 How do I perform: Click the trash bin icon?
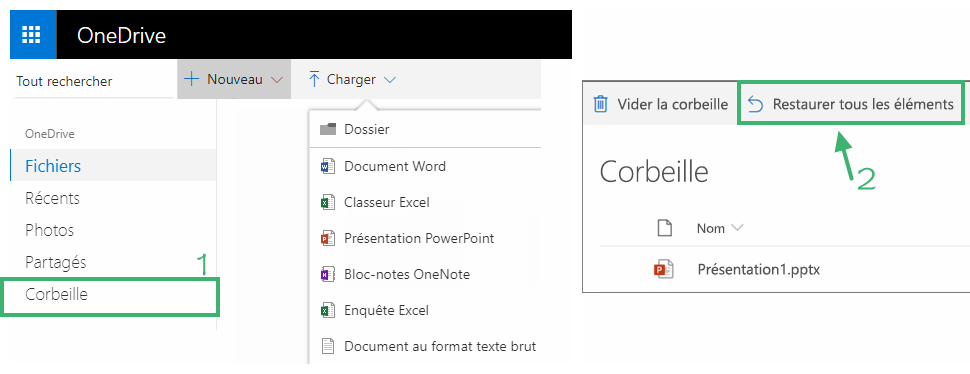point(601,104)
